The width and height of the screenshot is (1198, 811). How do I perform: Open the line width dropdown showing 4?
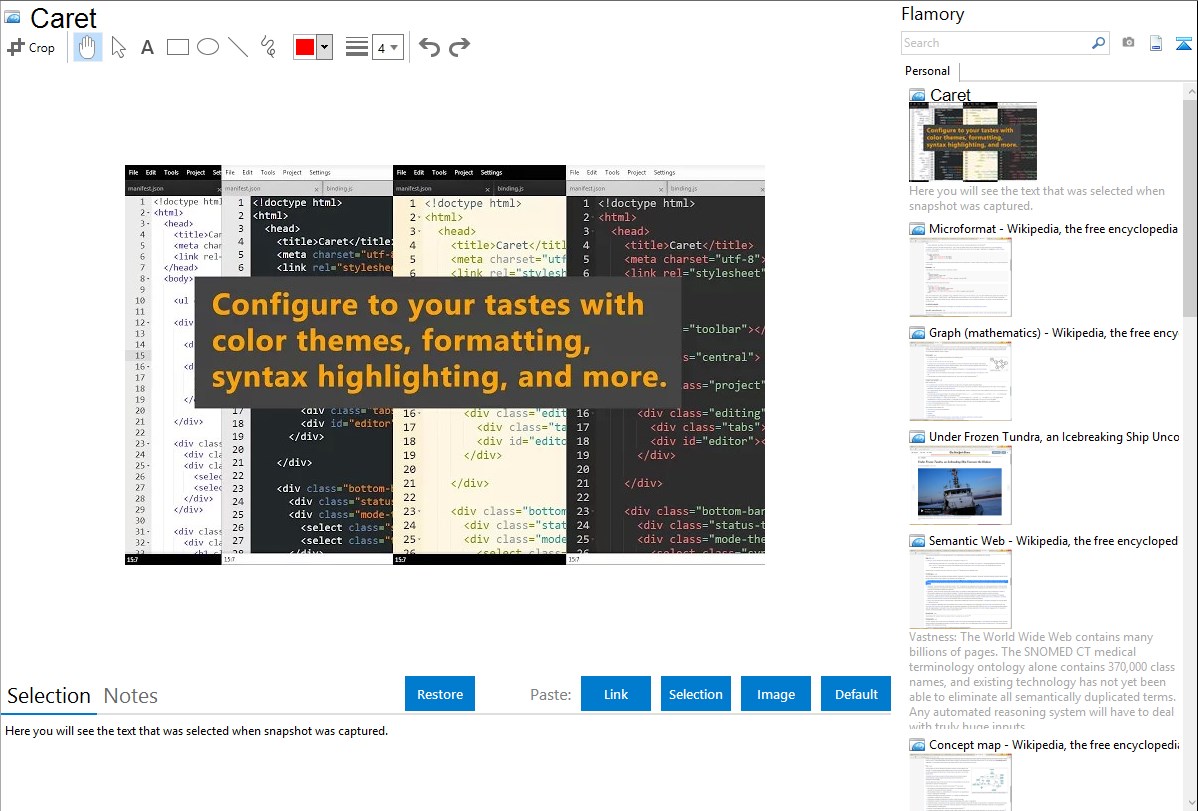(387, 47)
